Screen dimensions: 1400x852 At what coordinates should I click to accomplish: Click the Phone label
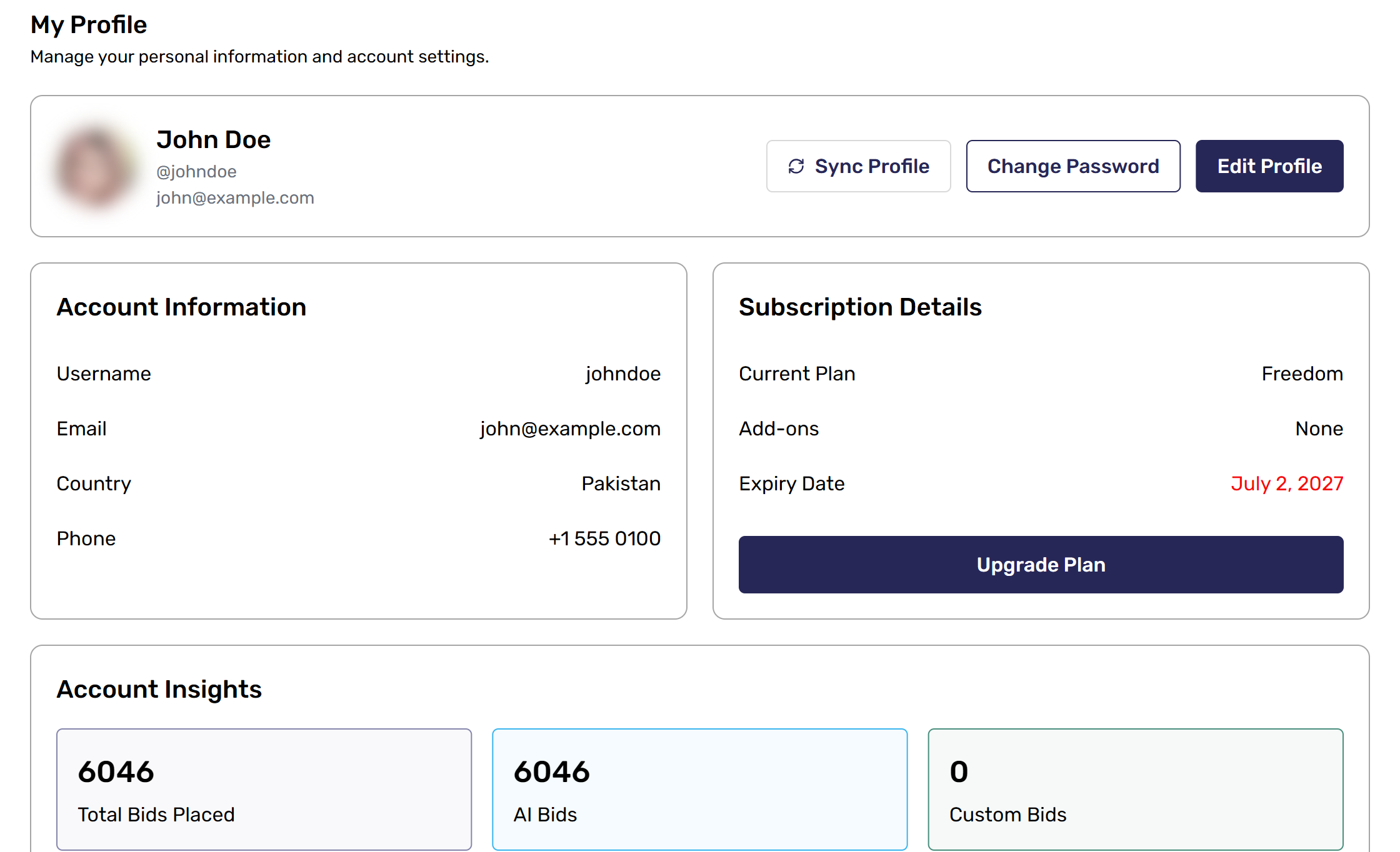(86, 538)
